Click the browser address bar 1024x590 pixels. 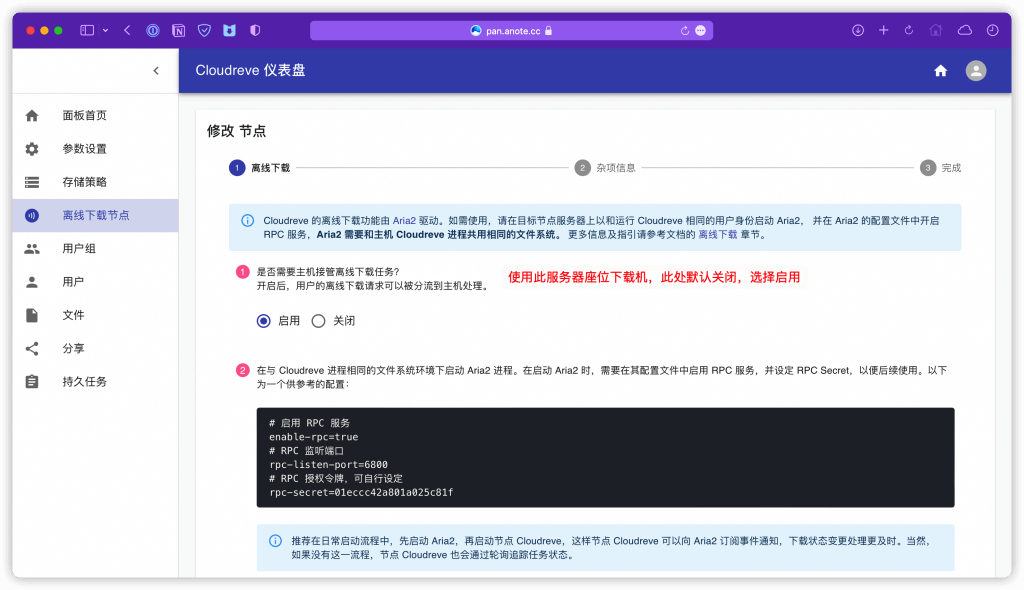click(x=512, y=30)
